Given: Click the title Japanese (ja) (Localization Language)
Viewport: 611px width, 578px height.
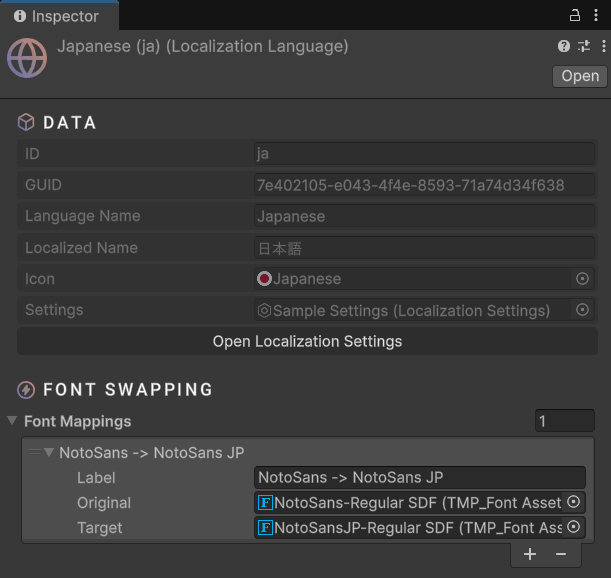Looking at the screenshot, I should (203, 46).
